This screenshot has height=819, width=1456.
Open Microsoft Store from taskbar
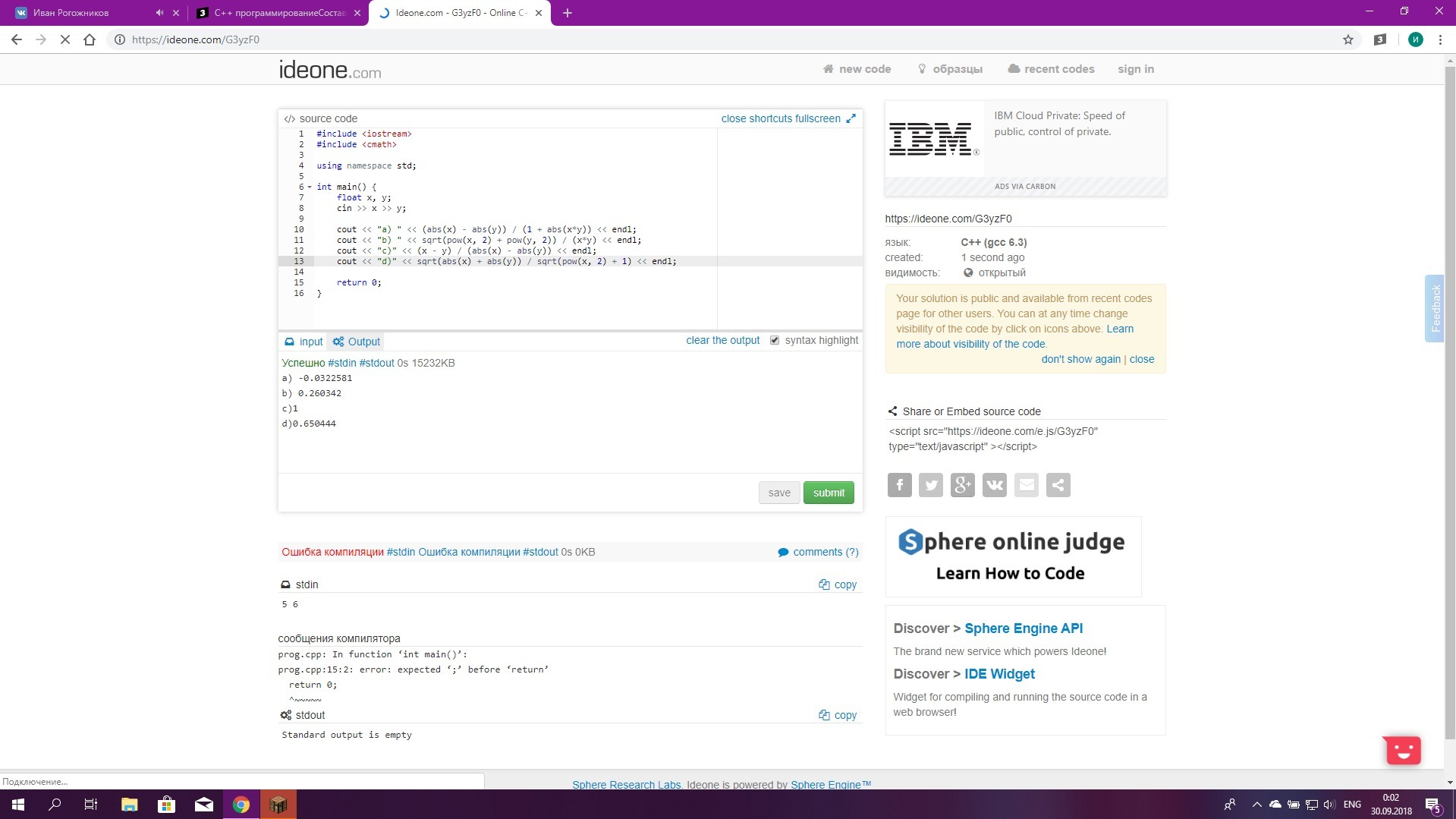pos(166,805)
